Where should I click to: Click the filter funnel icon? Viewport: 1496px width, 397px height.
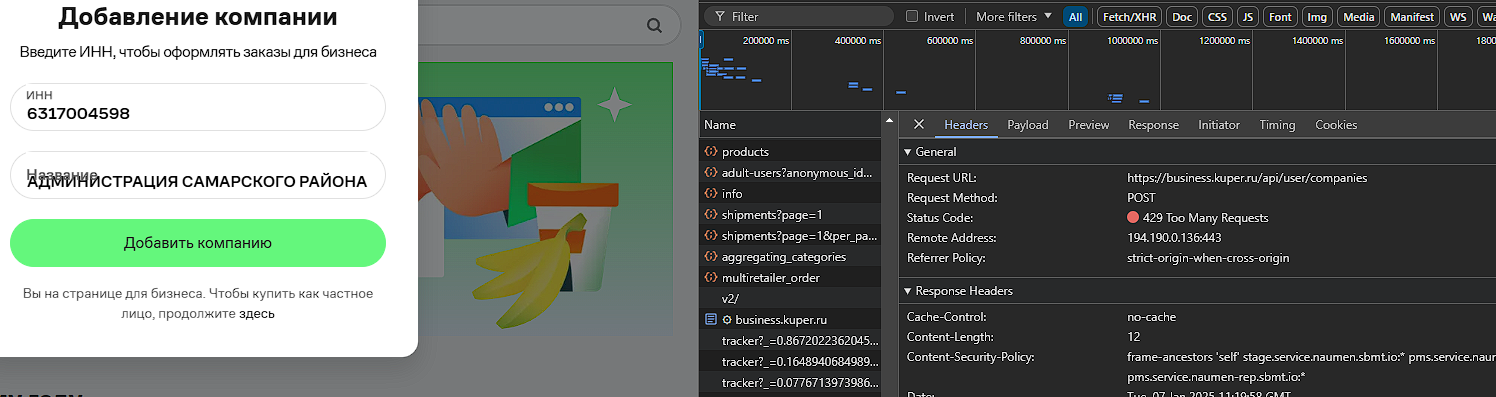[x=718, y=17]
